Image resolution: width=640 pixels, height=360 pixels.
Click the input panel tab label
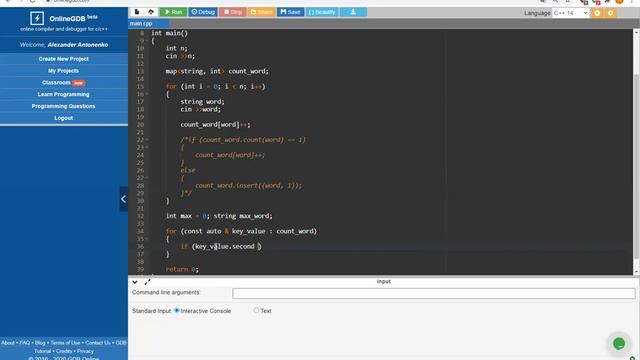(x=384, y=282)
